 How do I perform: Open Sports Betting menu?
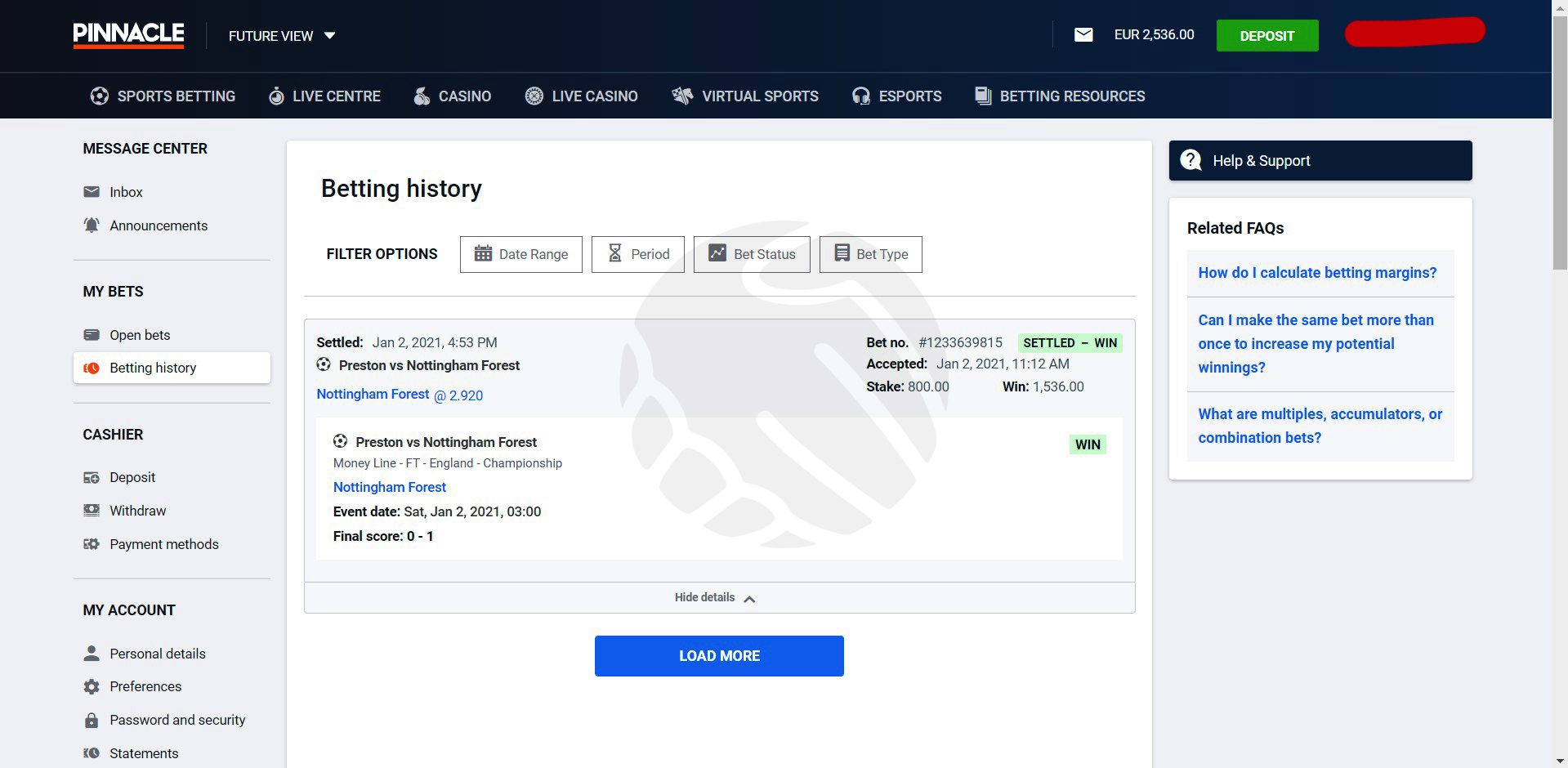[x=163, y=96]
